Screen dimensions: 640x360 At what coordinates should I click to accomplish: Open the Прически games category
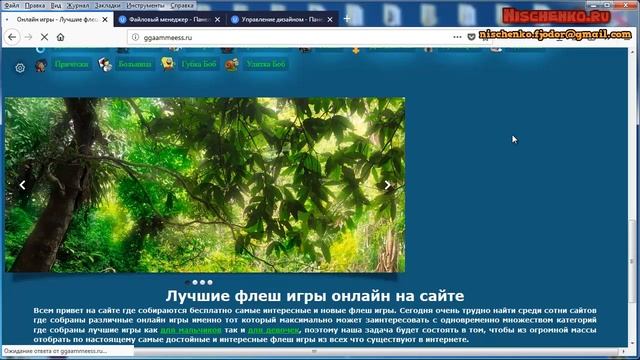71,64
